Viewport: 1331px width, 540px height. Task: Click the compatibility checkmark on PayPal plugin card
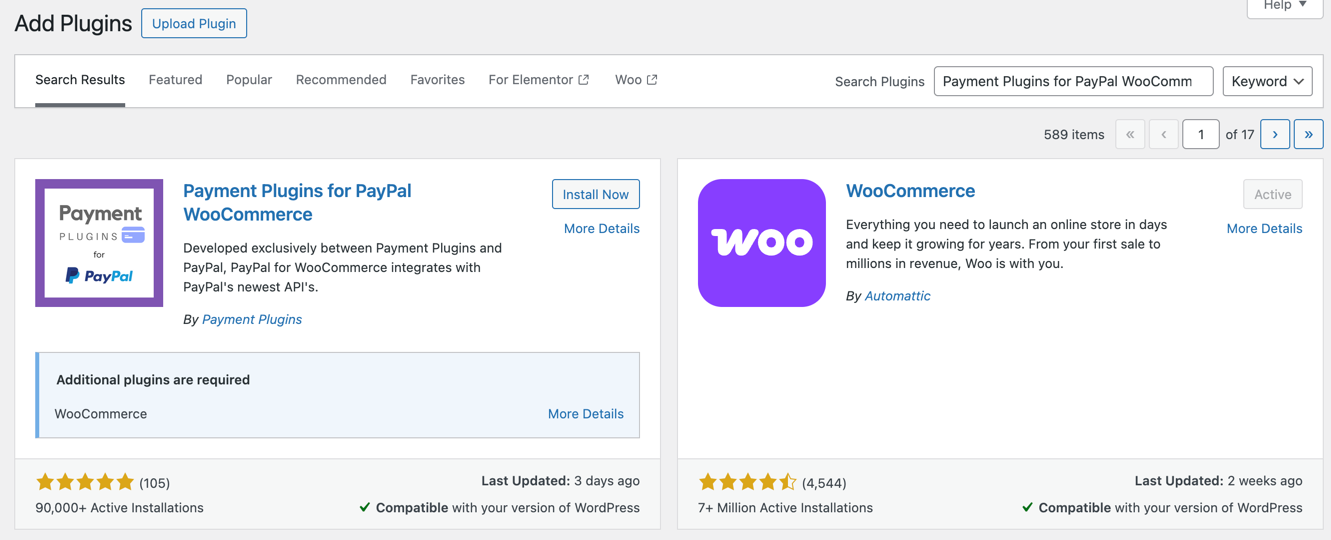click(x=365, y=508)
